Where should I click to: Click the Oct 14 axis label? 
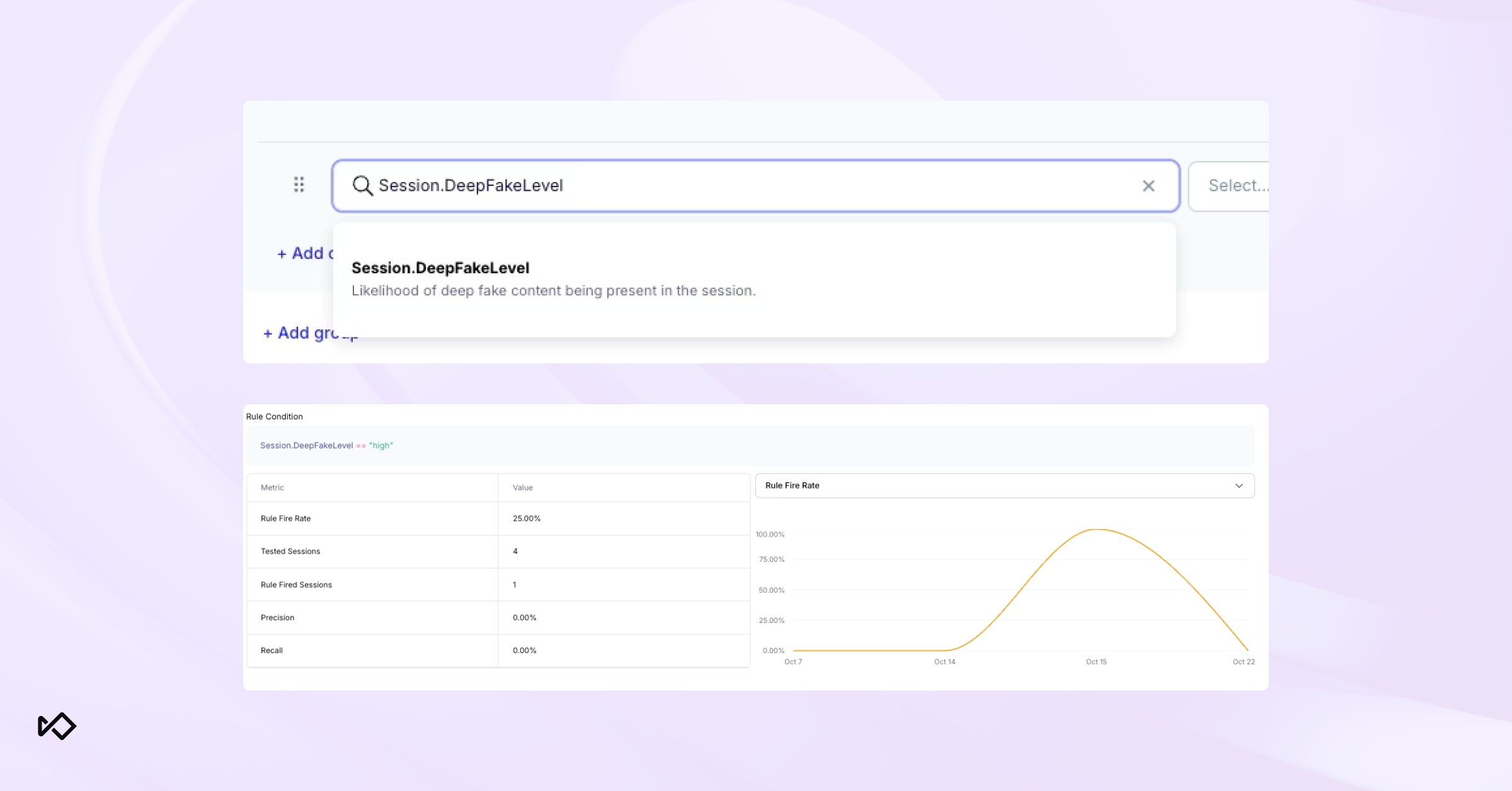[x=944, y=661]
